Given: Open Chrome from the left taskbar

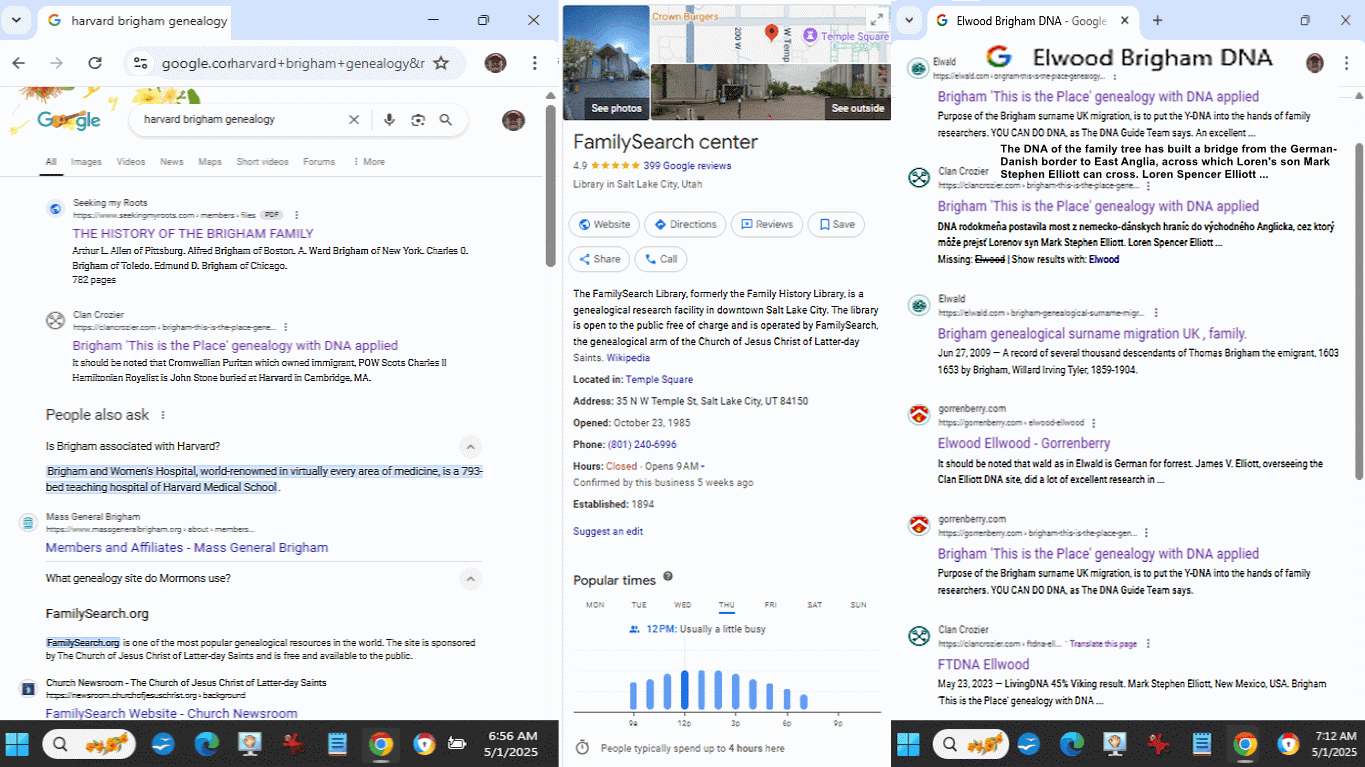Looking at the screenshot, I should 380,744.
